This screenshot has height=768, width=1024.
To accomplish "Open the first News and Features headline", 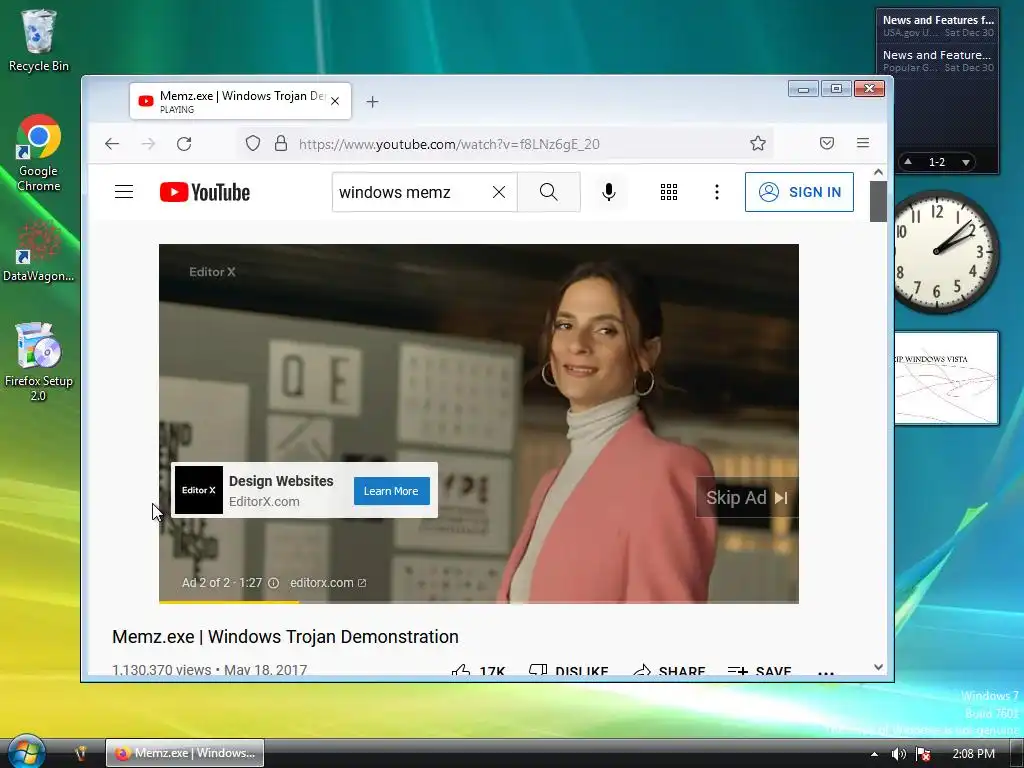I will click(938, 25).
